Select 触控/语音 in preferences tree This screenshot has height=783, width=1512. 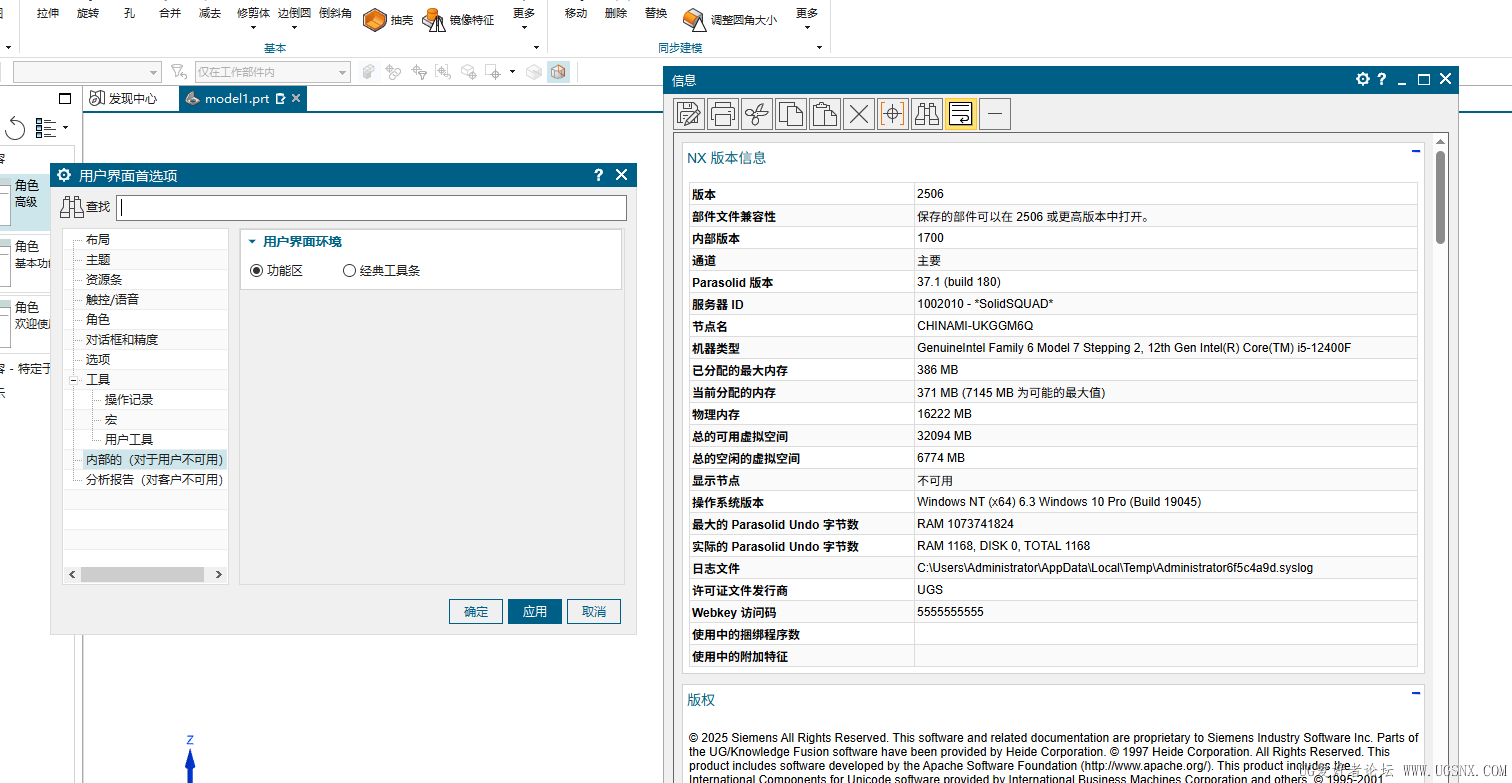[x=112, y=300]
